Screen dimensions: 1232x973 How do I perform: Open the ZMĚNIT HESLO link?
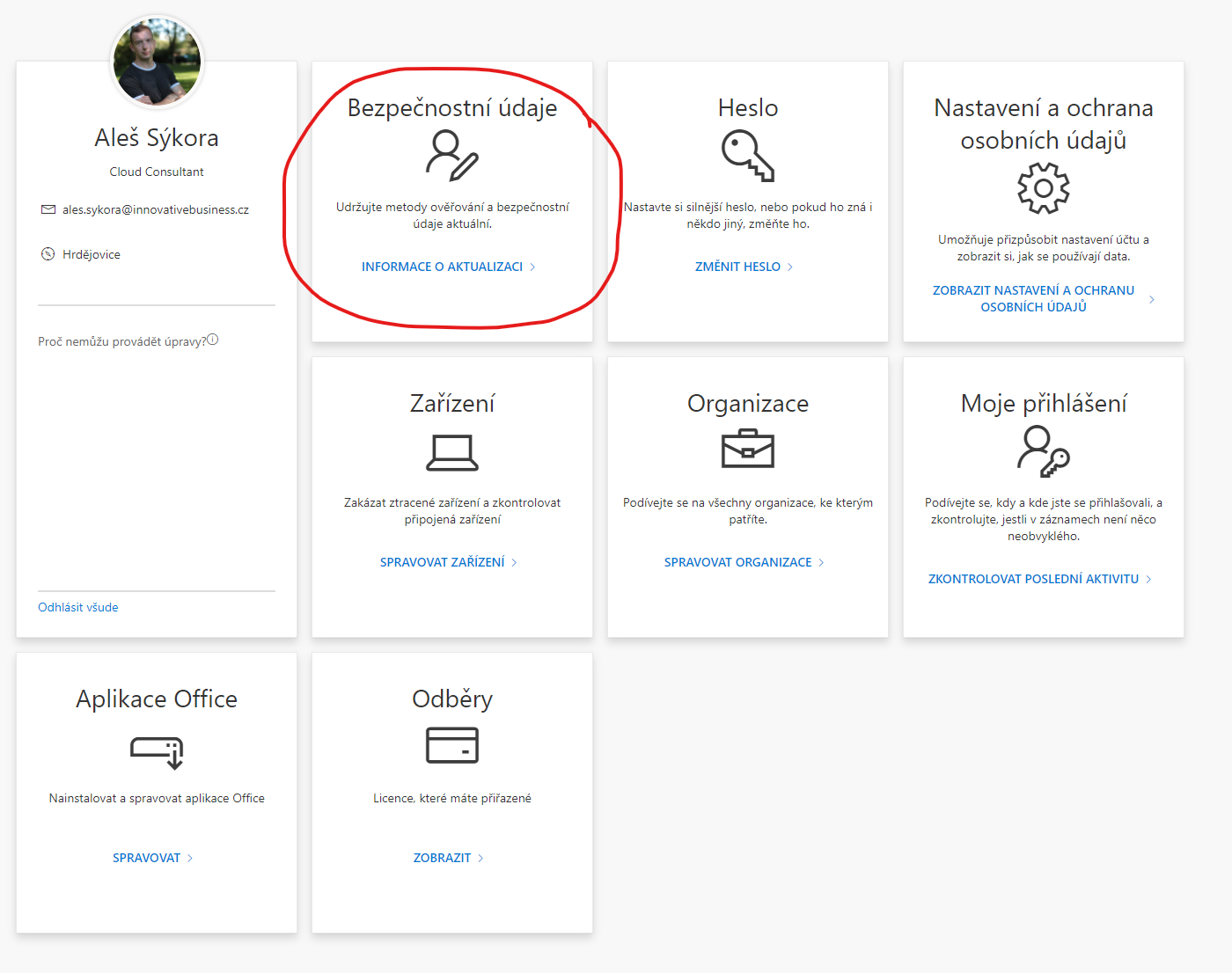(737, 267)
